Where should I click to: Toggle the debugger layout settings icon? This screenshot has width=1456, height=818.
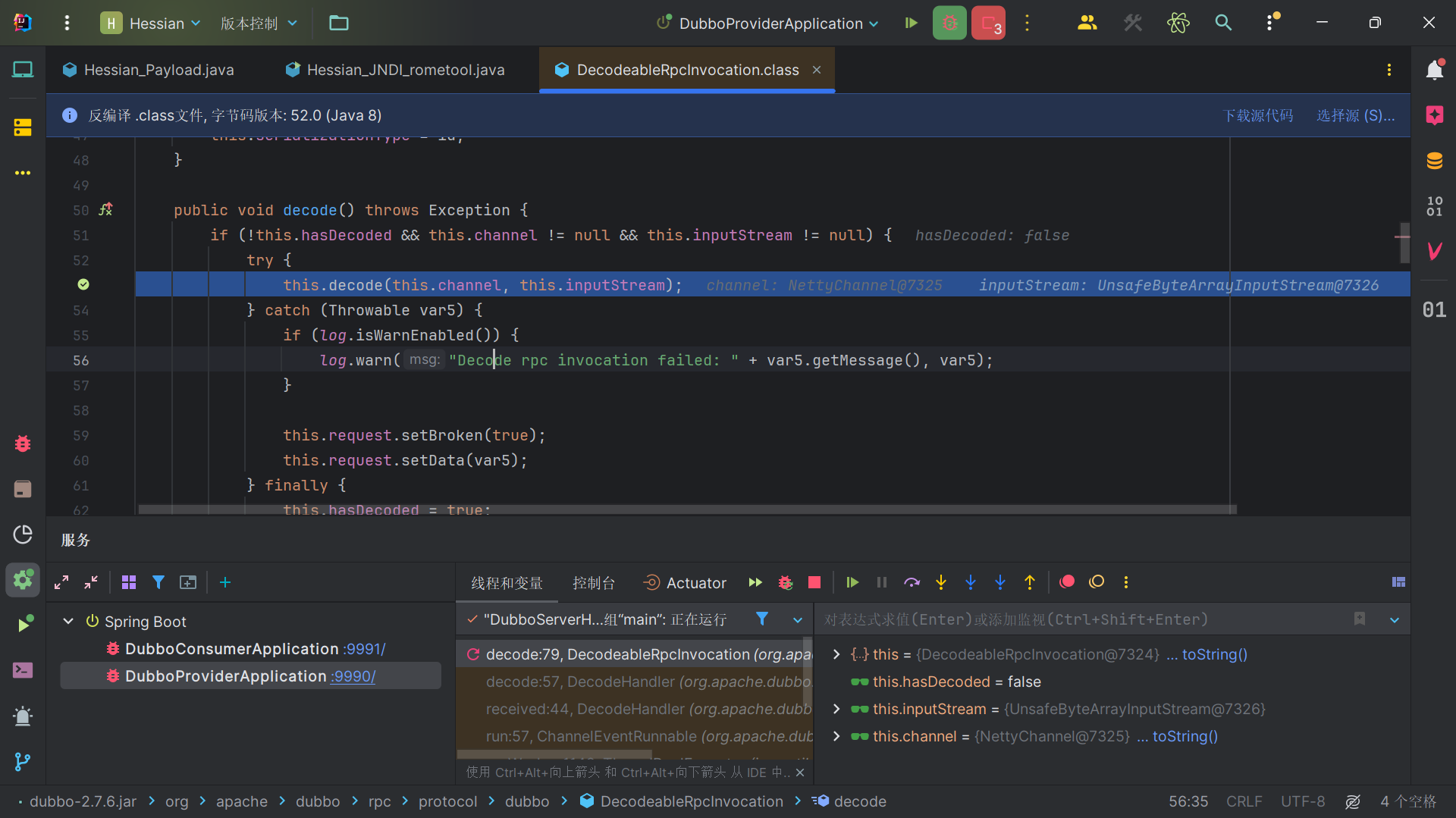tap(1399, 582)
